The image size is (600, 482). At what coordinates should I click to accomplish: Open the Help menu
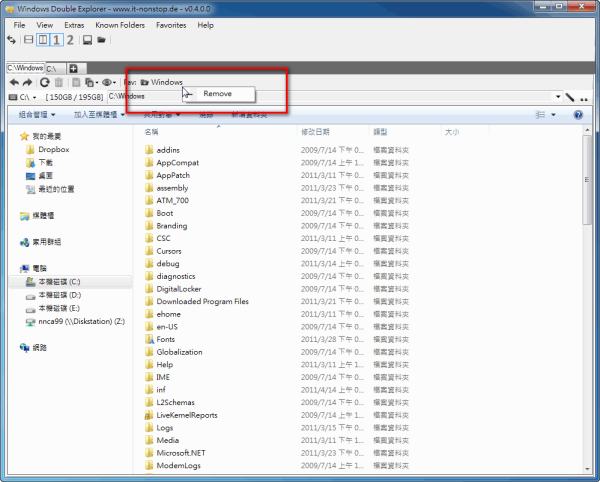click(205, 25)
